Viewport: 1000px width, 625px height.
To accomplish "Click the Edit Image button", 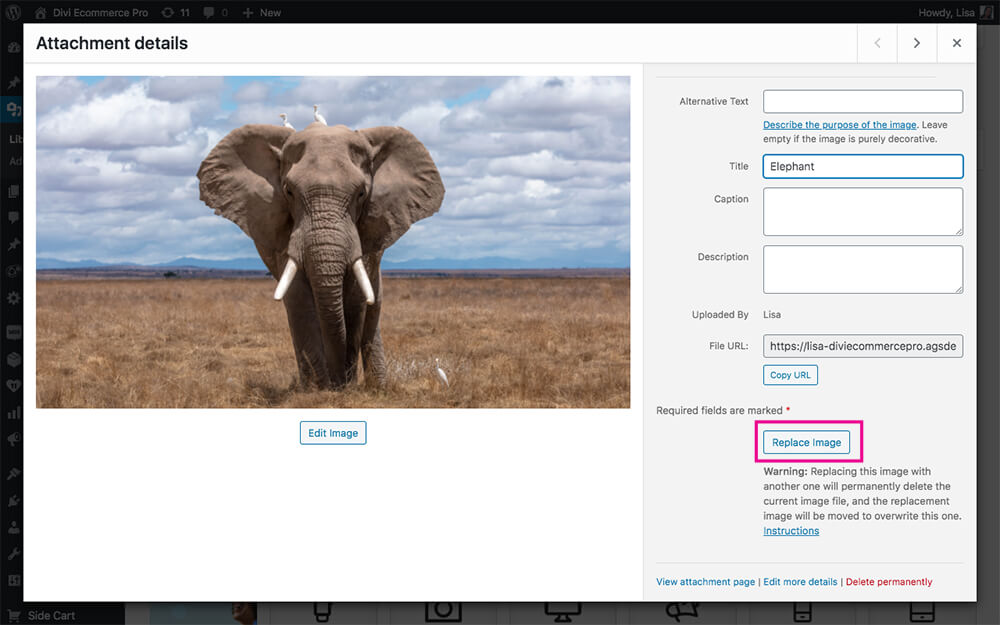I will tap(333, 433).
